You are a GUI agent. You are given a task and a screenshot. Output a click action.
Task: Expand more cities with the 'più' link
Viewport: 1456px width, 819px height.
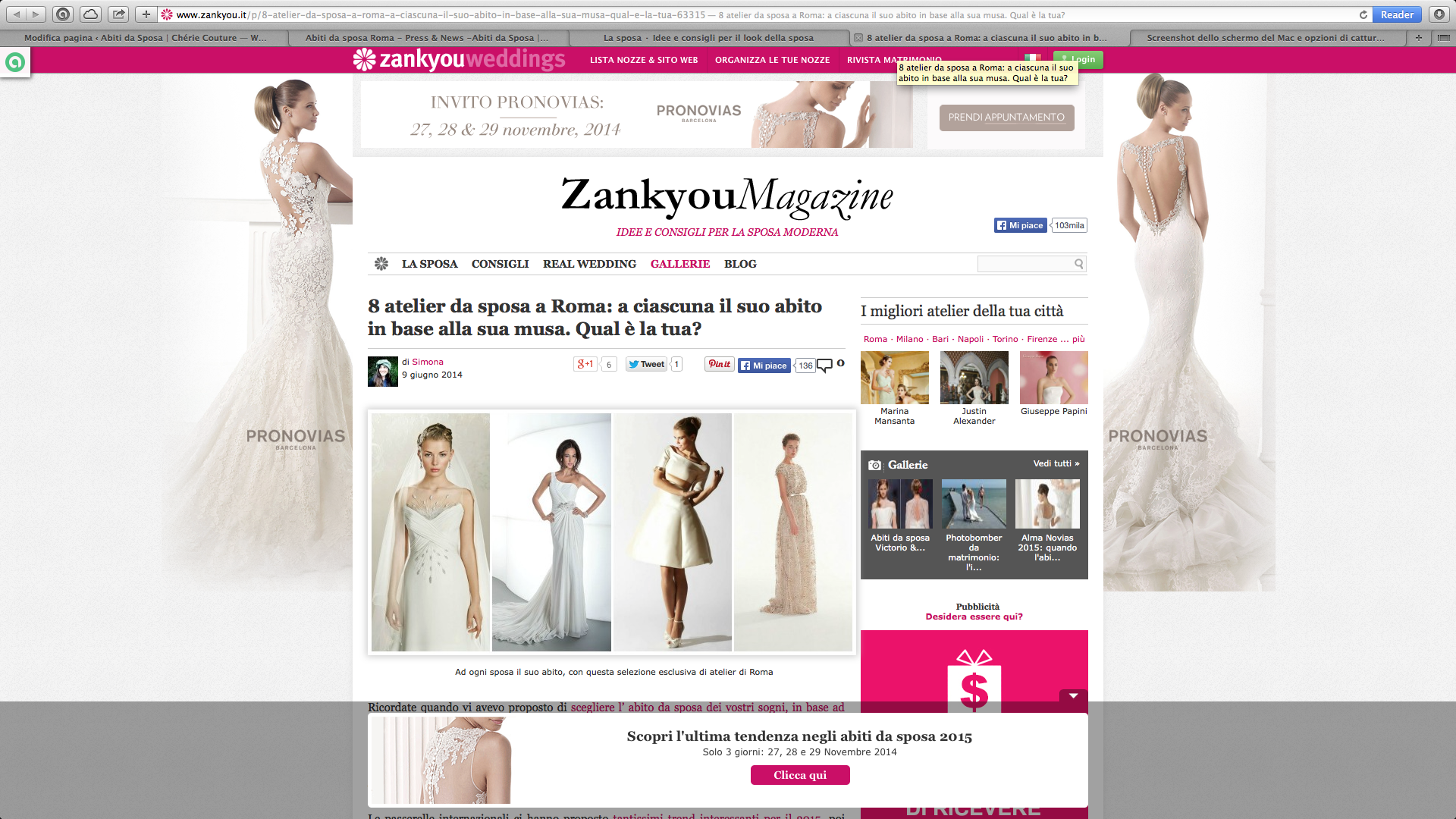click(x=1078, y=339)
